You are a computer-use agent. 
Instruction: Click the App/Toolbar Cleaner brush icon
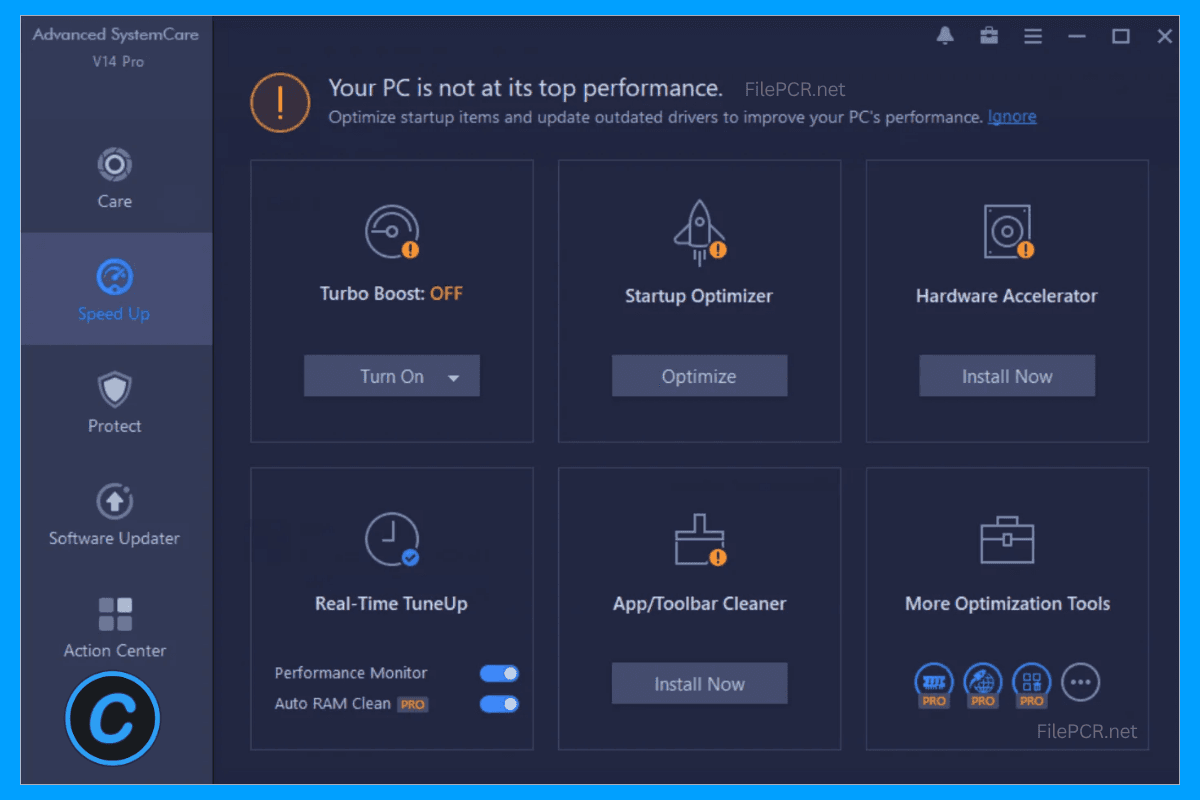click(x=700, y=541)
